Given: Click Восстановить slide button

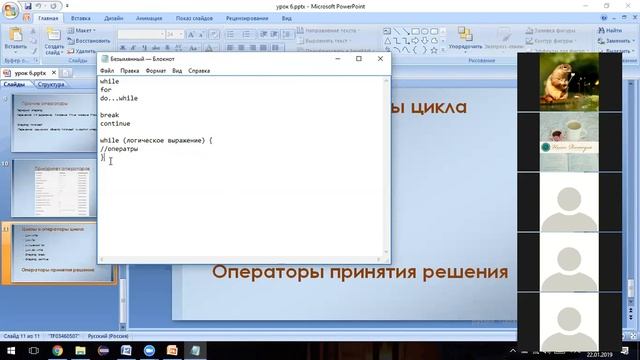Looking at the screenshot, I should pos(89,41).
